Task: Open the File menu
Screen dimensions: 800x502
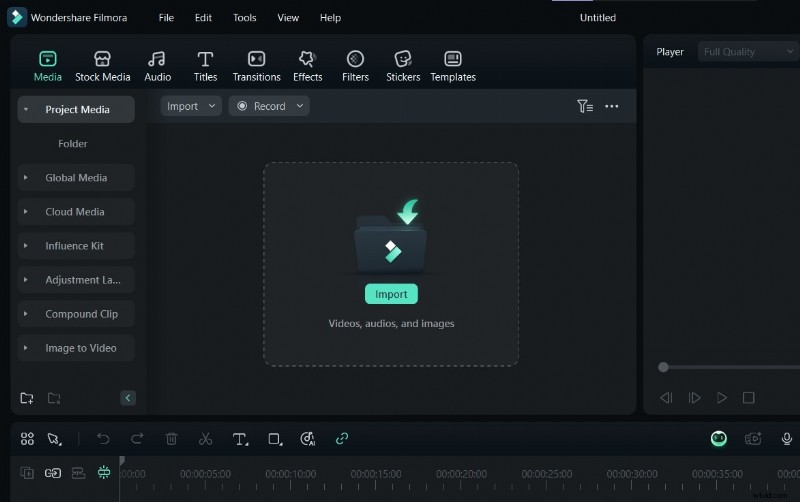Action: [x=166, y=18]
